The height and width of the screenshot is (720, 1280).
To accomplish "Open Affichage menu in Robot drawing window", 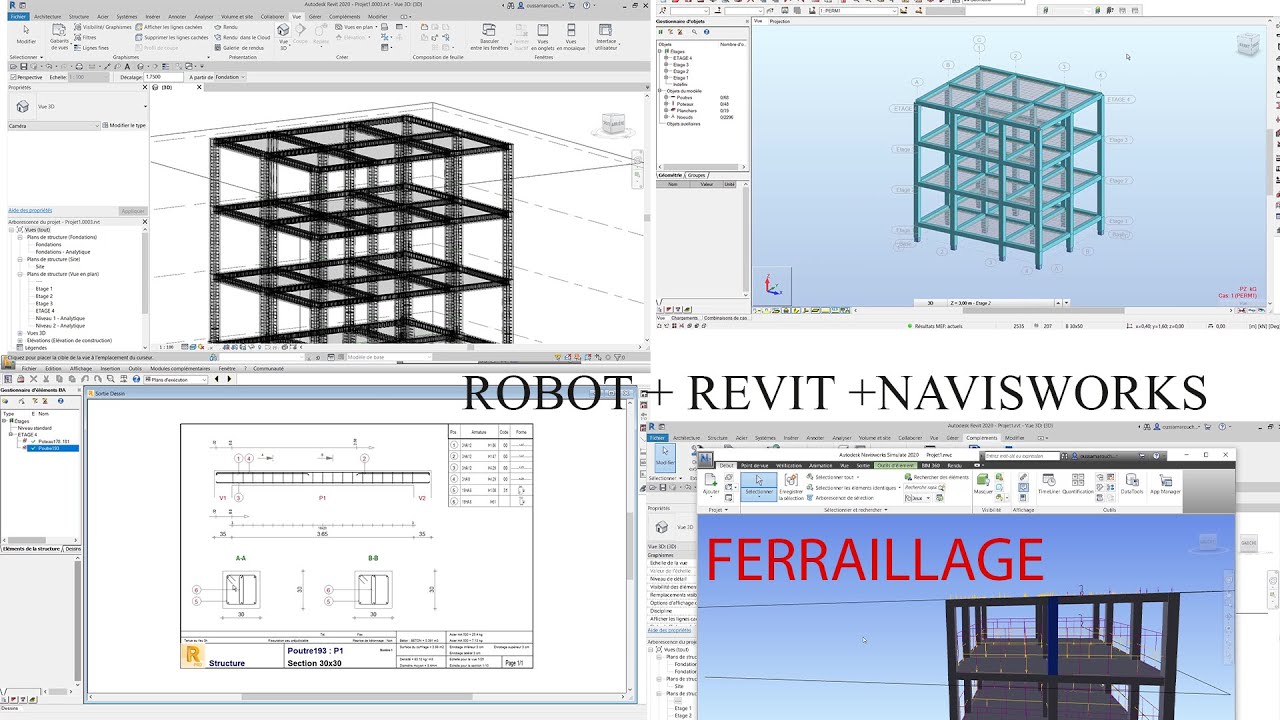I will pos(81,368).
